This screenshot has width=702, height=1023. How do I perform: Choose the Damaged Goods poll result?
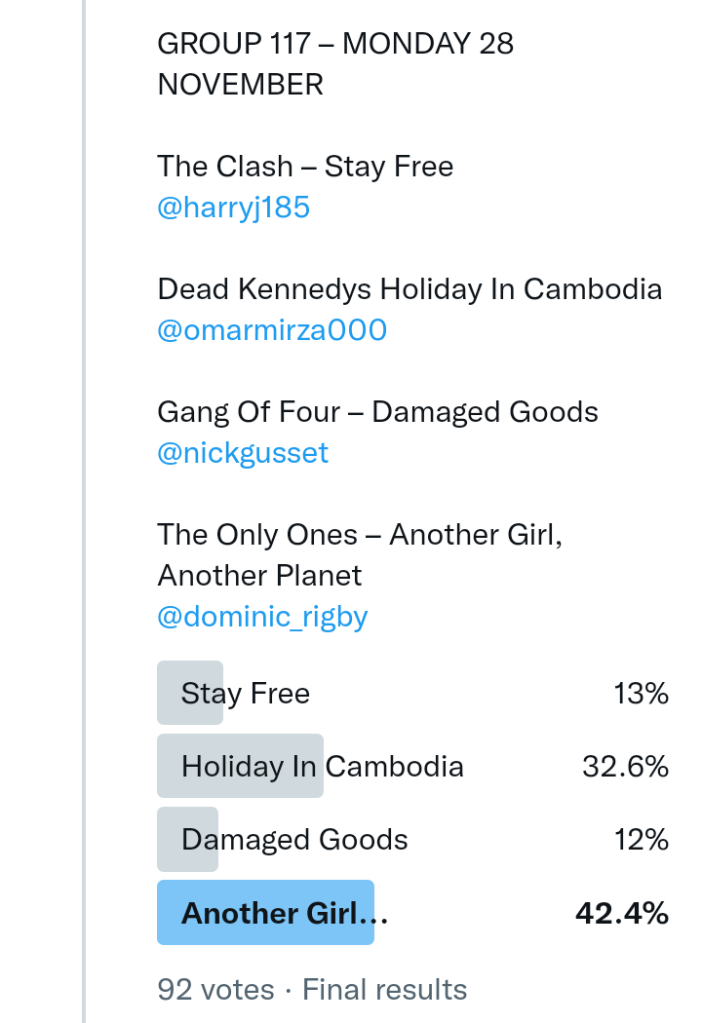(294, 840)
